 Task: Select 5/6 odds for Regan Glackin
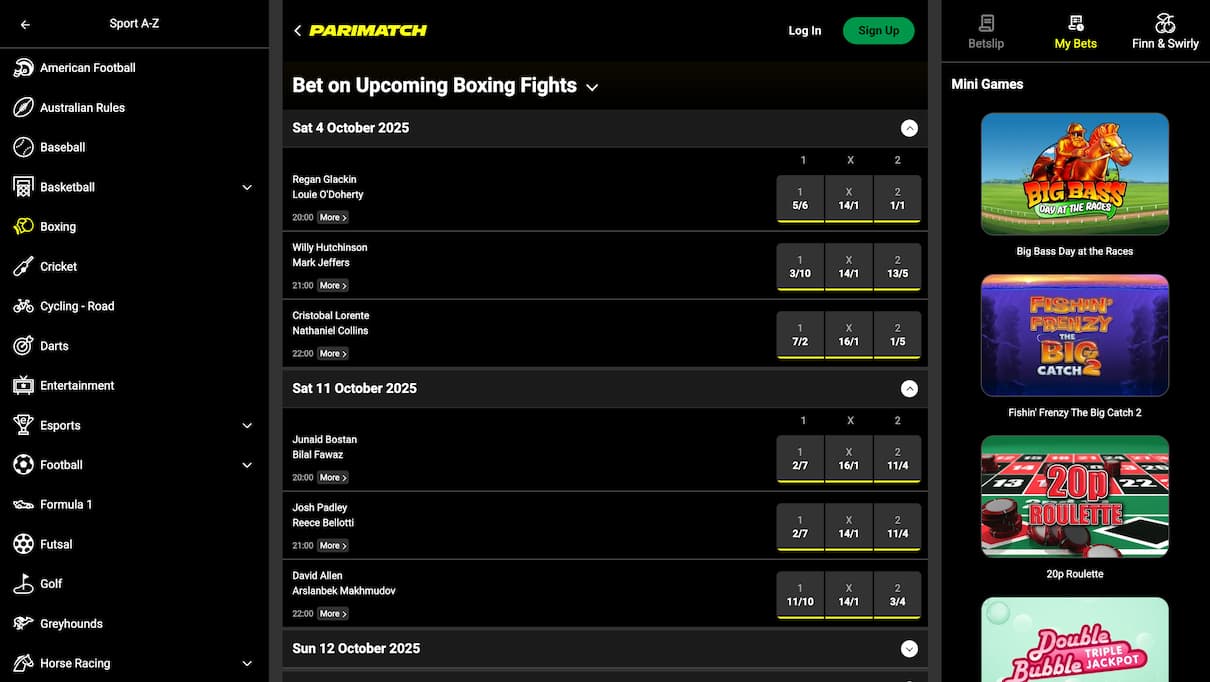pos(800,199)
